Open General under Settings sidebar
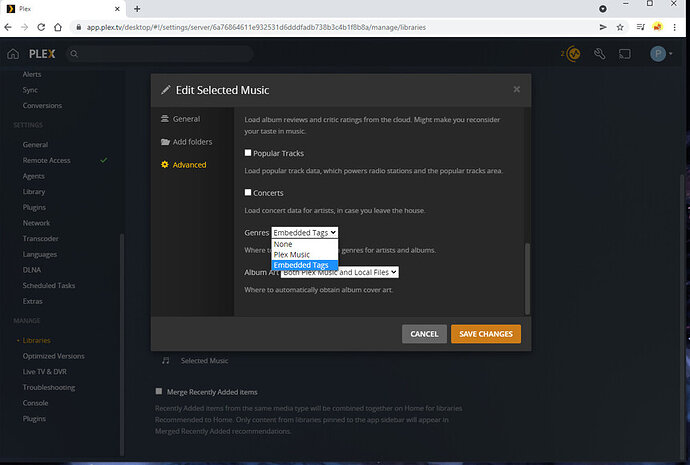The height and width of the screenshot is (465, 690). tap(35, 145)
